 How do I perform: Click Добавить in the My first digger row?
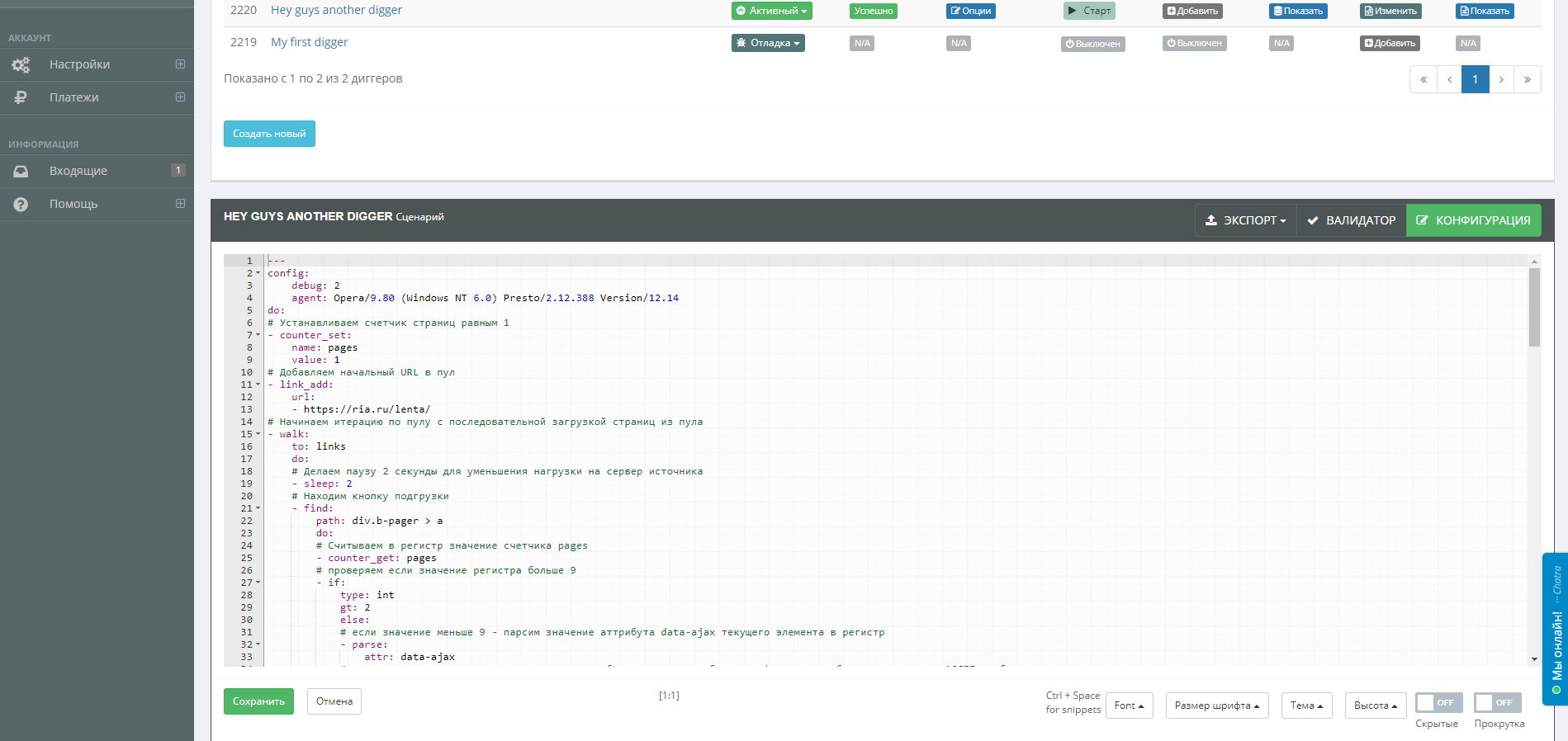[1390, 43]
